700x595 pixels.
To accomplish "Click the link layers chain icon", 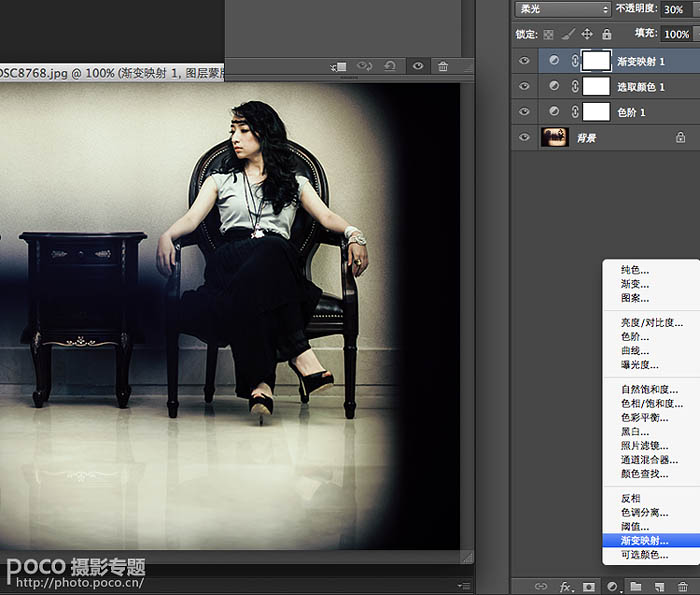I will tap(541, 586).
